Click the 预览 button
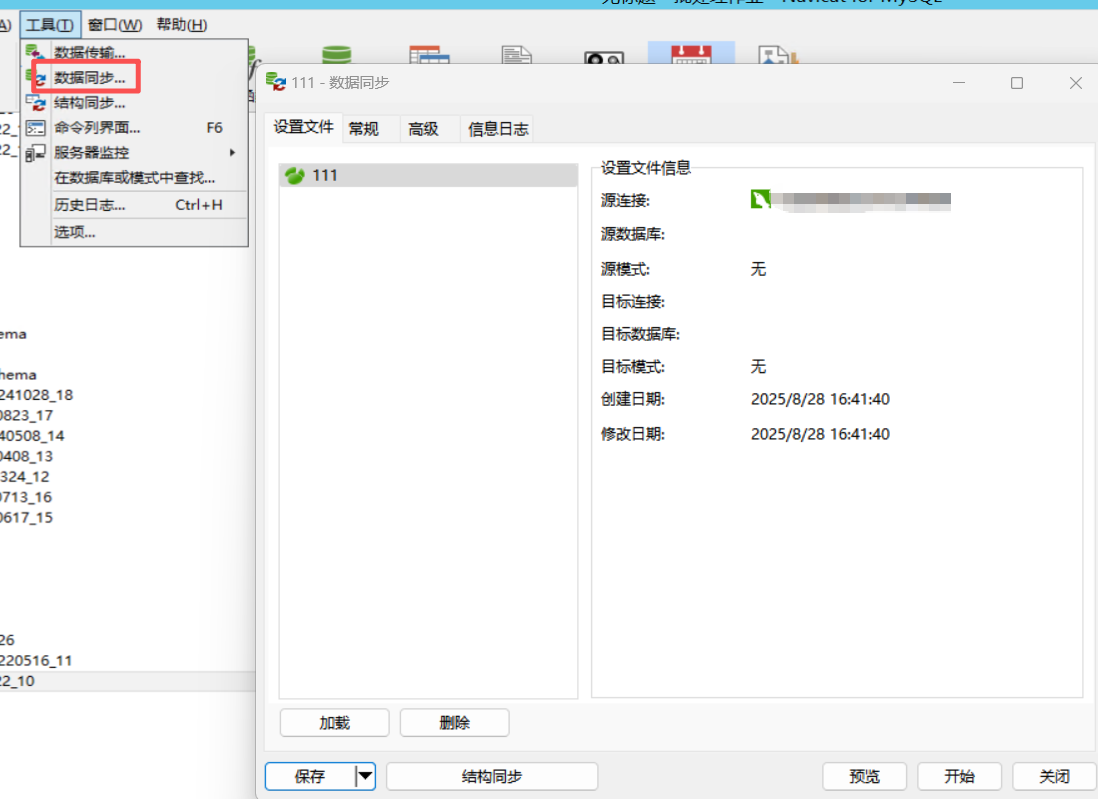Image resolution: width=1098 pixels, height=799 pixels. tap(865, 777)
